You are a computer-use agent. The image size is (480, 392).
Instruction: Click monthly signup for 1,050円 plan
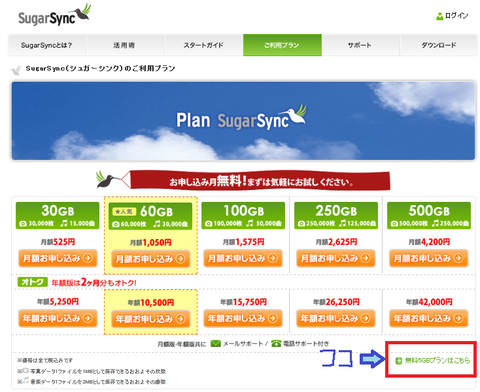pos(150,259)
